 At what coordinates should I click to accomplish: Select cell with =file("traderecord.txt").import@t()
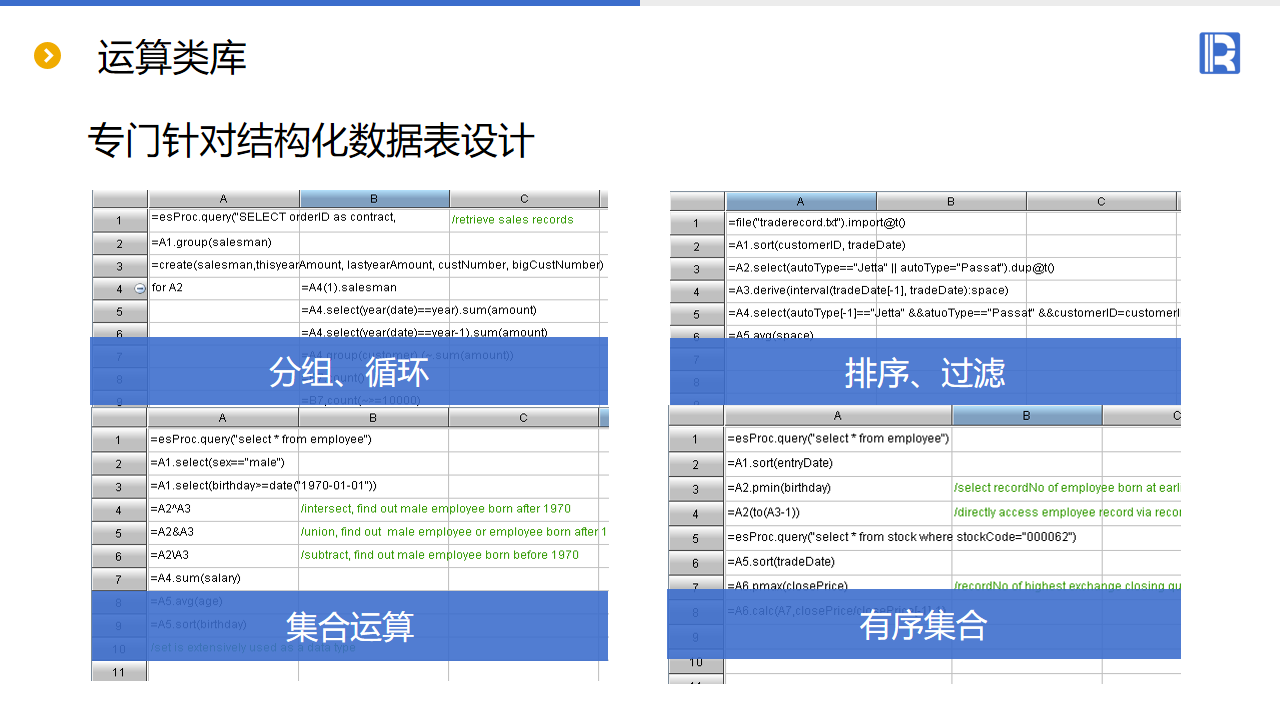point(800,223)
